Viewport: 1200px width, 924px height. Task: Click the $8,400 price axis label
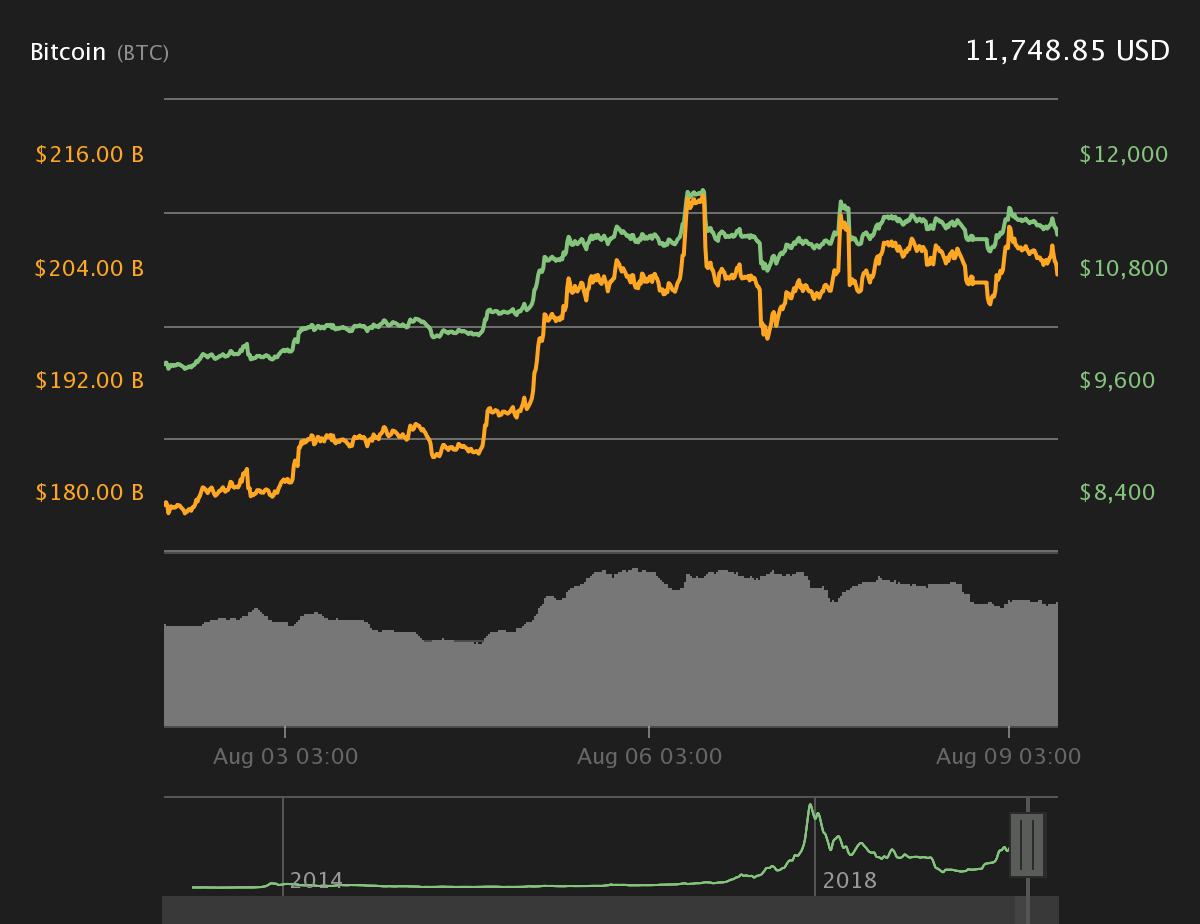1117,493
